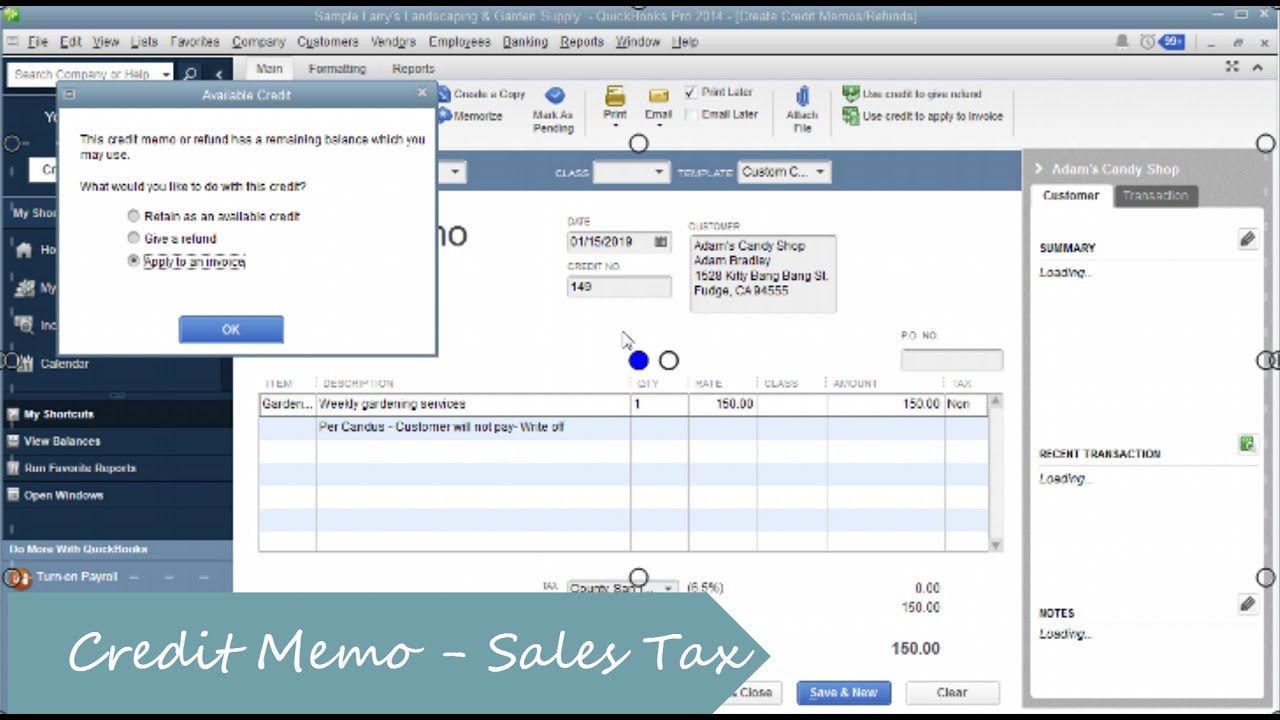Click the reminders alarm clock icon
This screenshot has width=1280, height=720.
(x=1147, y=42)
